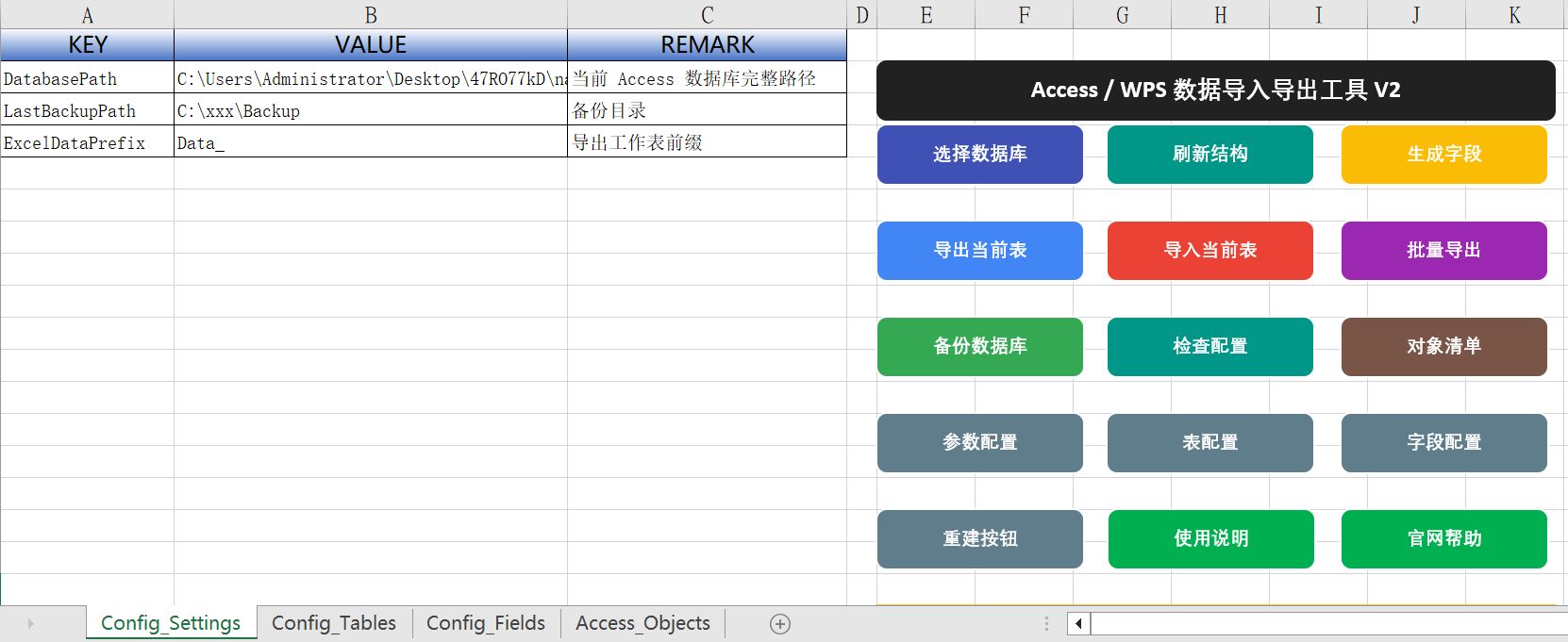Select the LastBackupPath cell
Image resolution: width=1568 pixels, height=642 pixels.
coord(87,110)
